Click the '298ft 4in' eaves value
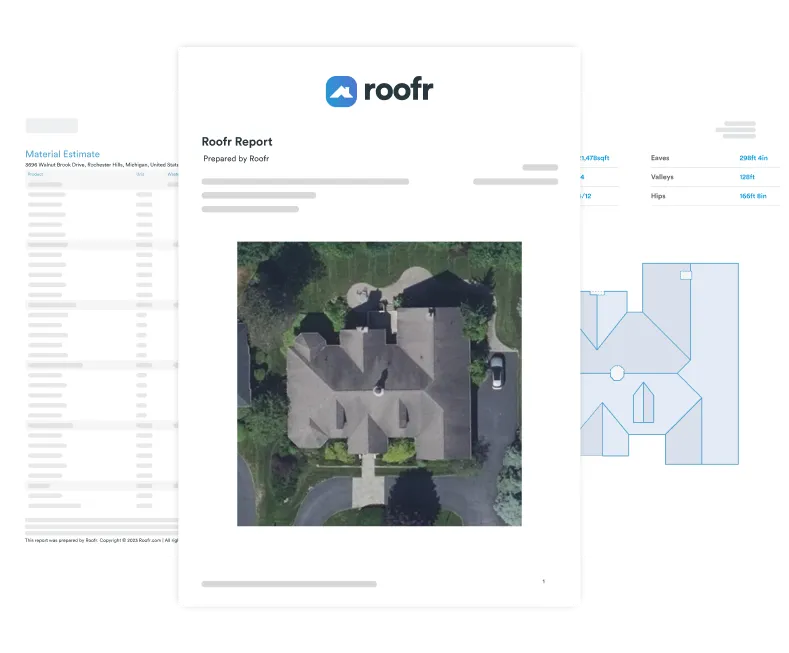Image resolution: width=789 pixels, height=653 pixels. pyautogui.click(x=753, y=158)
